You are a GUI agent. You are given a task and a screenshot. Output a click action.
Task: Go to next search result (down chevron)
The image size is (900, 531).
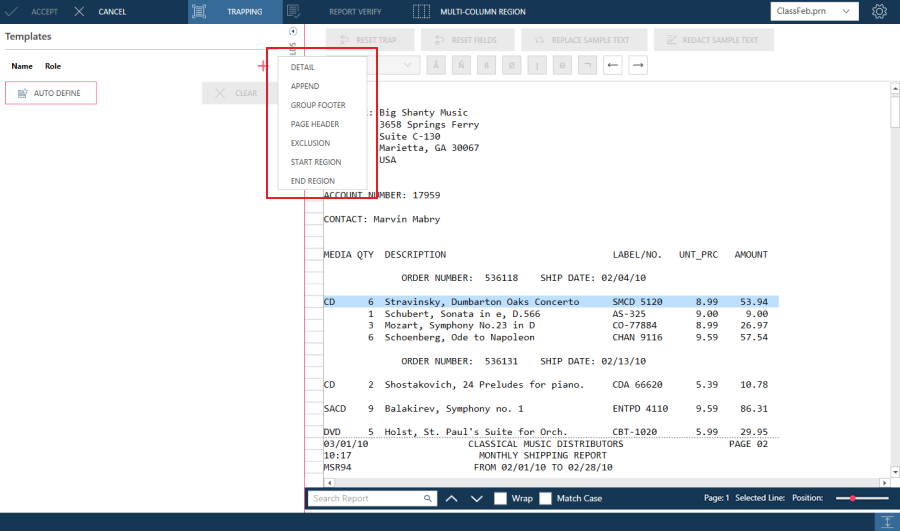click(x=476, y=498)
